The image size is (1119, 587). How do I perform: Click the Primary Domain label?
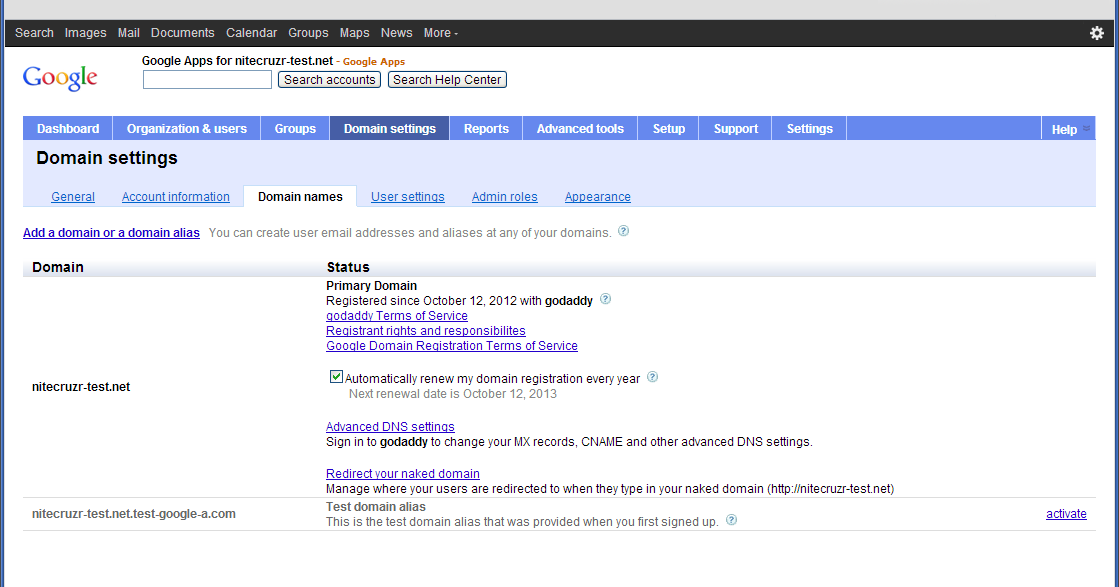pos(371,285)
